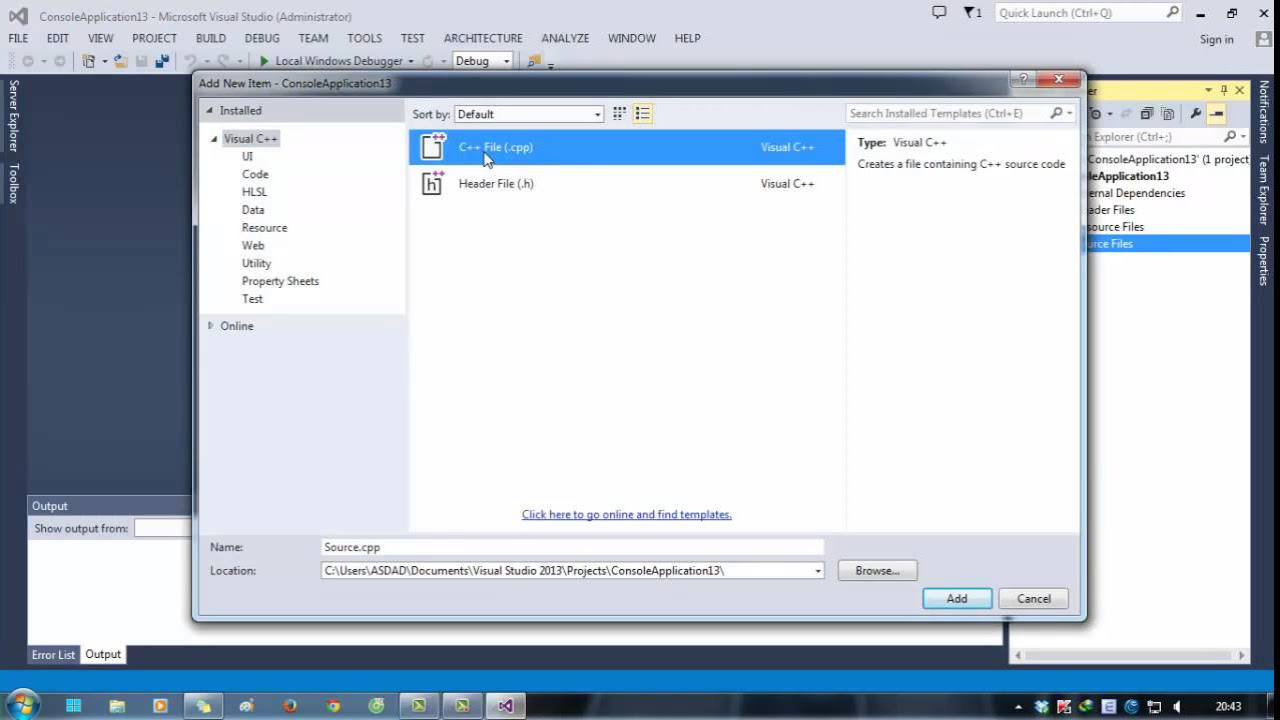Click Solution Explorer Show All Files icon
This screenshot has width=1280, height=720.
click(1167, 114)
